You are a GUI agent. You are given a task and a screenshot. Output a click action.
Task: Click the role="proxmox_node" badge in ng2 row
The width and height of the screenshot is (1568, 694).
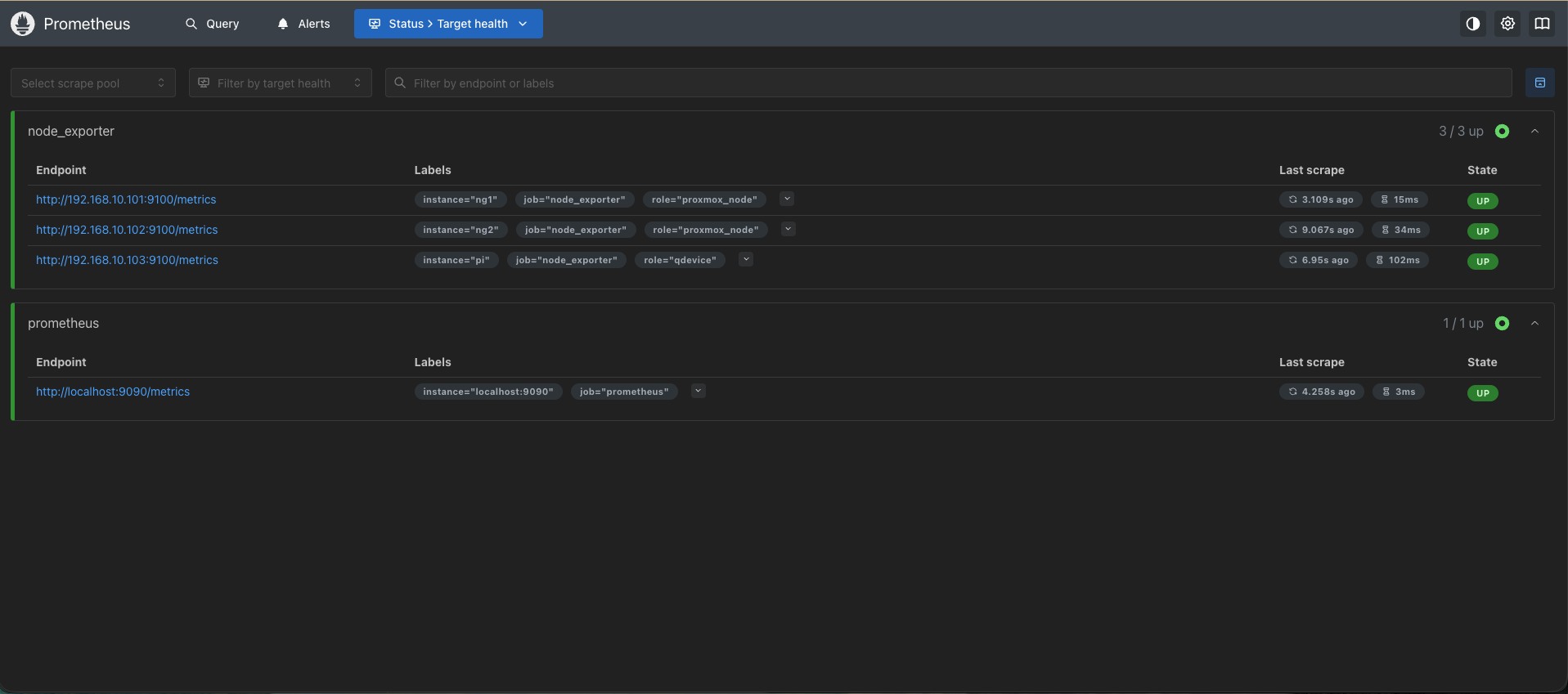[706, 230]
